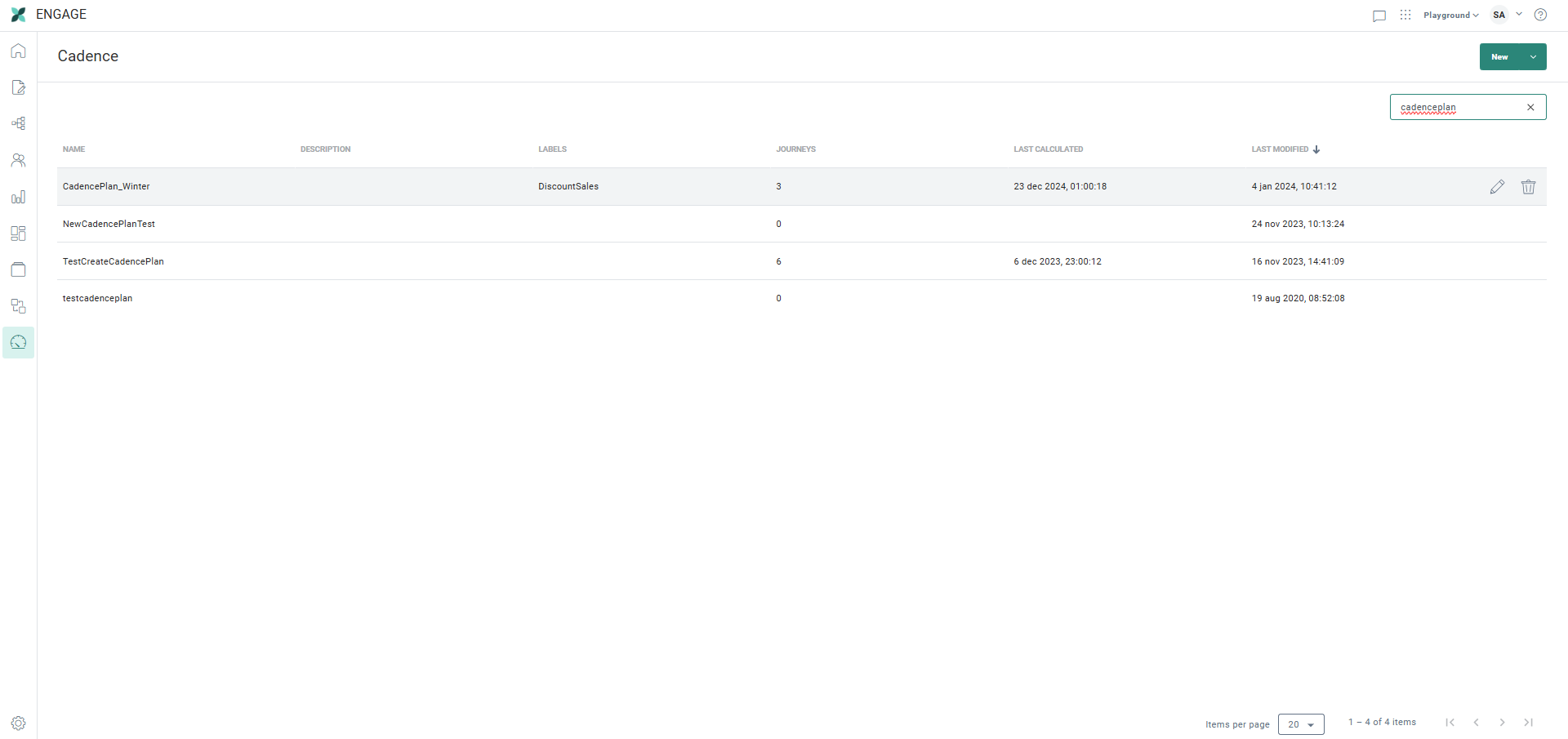Expand the New button dropdown arrow
1568x739 pixels.
1533,57
